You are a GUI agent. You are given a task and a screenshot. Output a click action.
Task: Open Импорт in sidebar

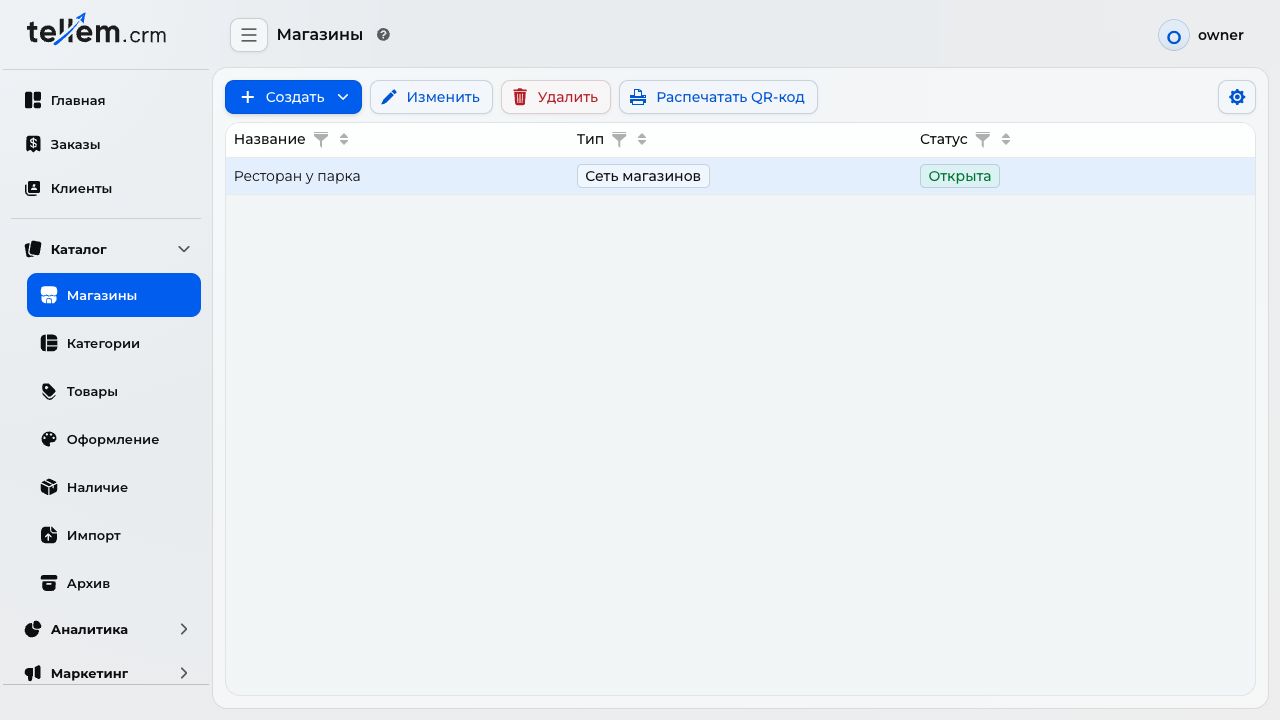coord(114,535)
